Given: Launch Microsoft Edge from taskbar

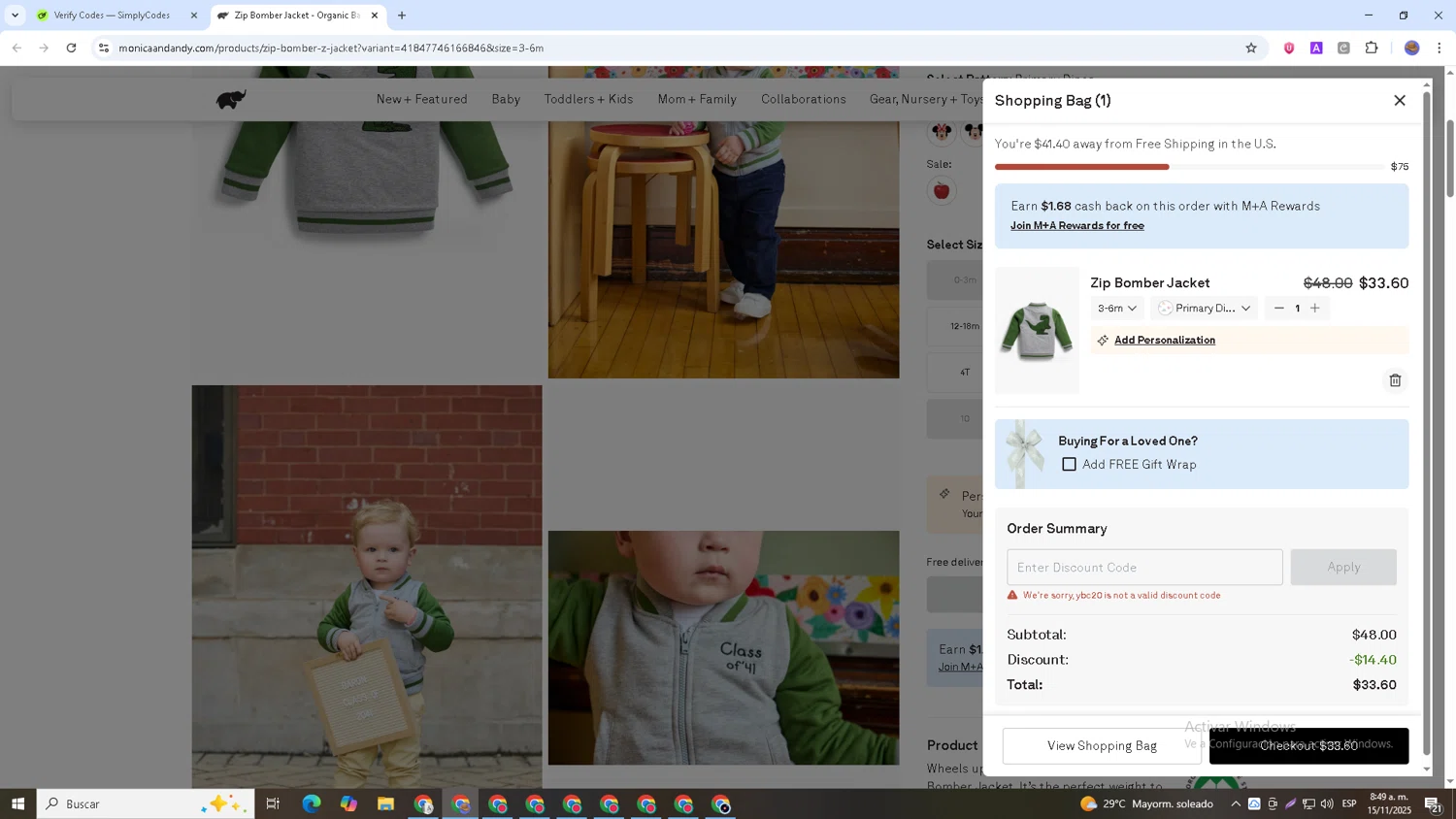Looking at the screenshot, I should pyautogui.click(x=311, y=804).
